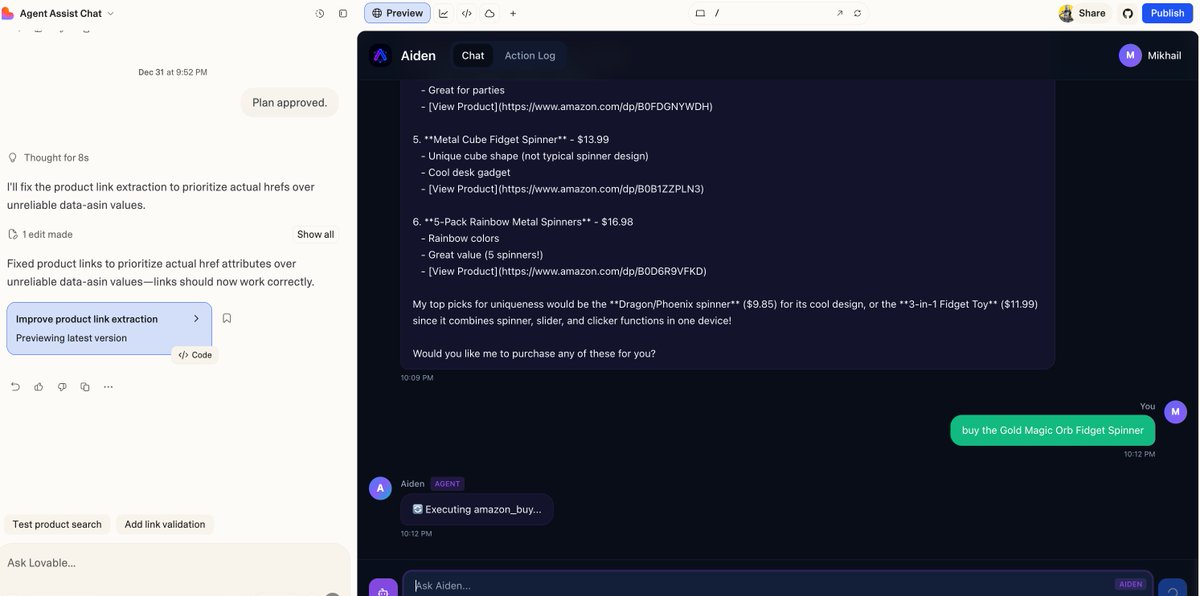Toggle the chat sidebar panel icon
The image size is (1200, 596).
(343, 13)
